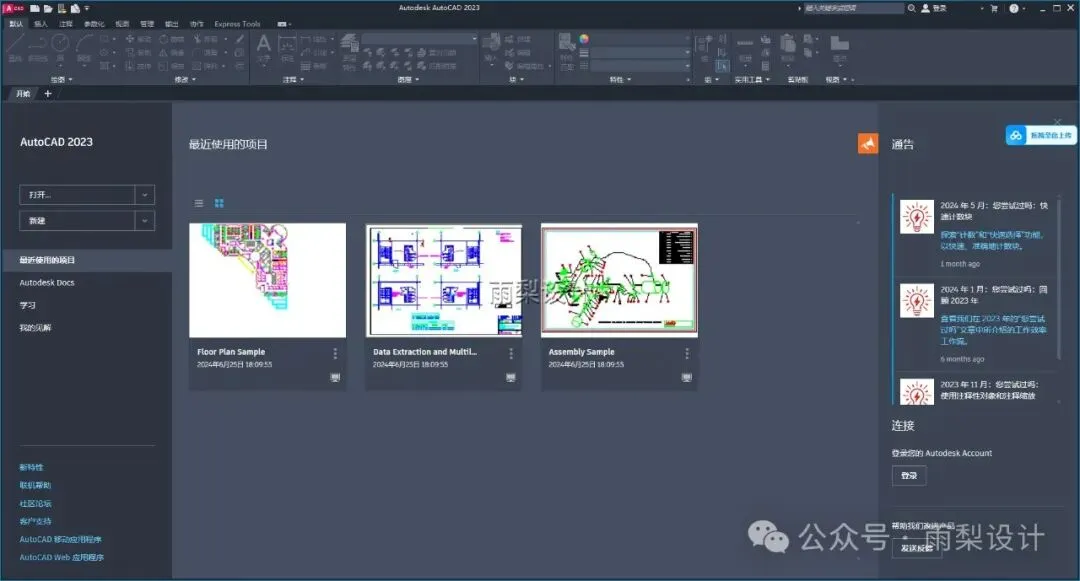Expand the 注释 (Annotation) panel arrow
Screen dimensions: 1080x581
coord(302,80)
